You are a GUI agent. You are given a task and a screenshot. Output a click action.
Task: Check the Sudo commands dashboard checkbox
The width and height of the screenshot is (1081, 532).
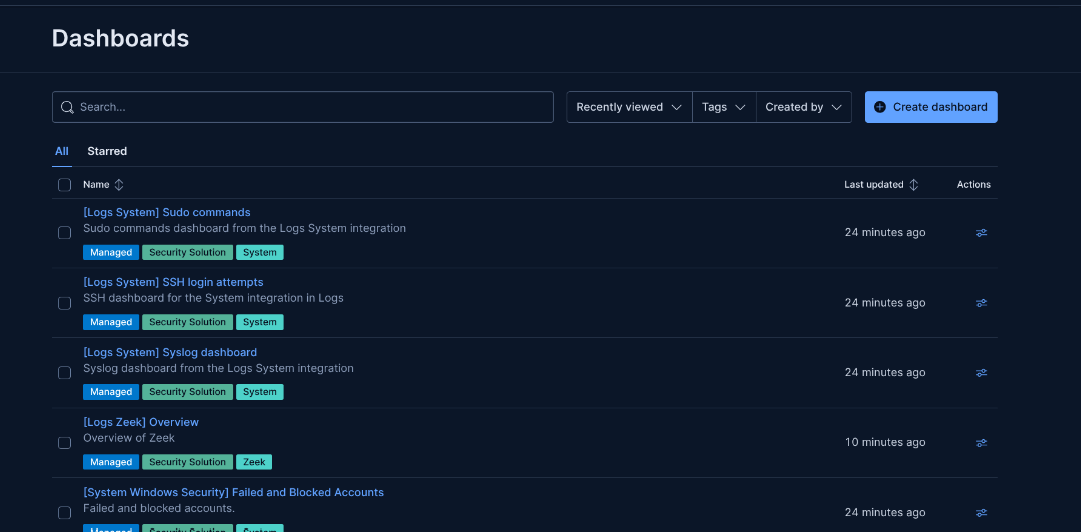(x=64, y=233)
